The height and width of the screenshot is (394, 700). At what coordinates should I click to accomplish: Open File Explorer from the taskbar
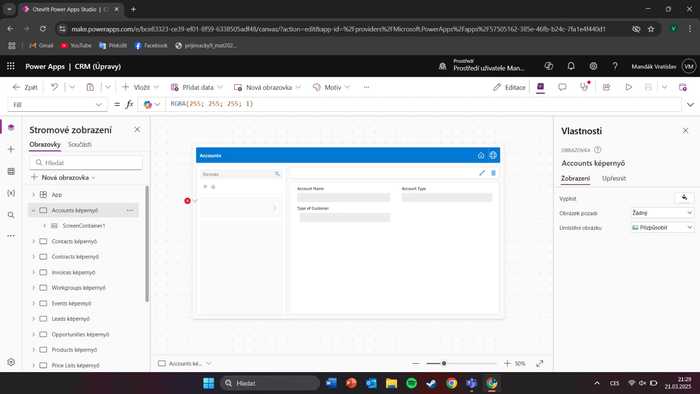[392, 383]
